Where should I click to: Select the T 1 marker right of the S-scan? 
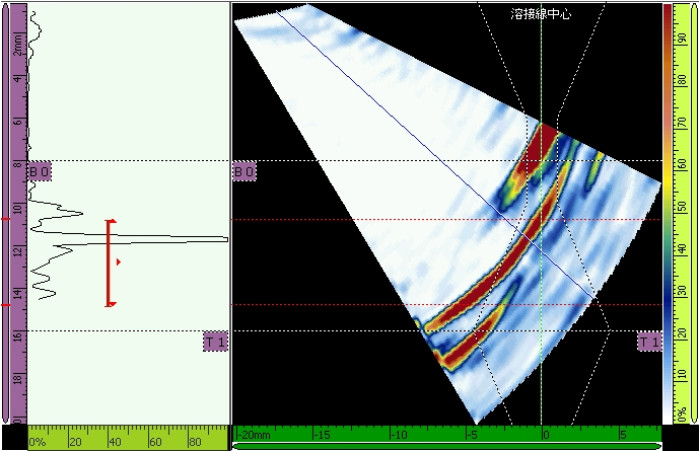point(649,343)
